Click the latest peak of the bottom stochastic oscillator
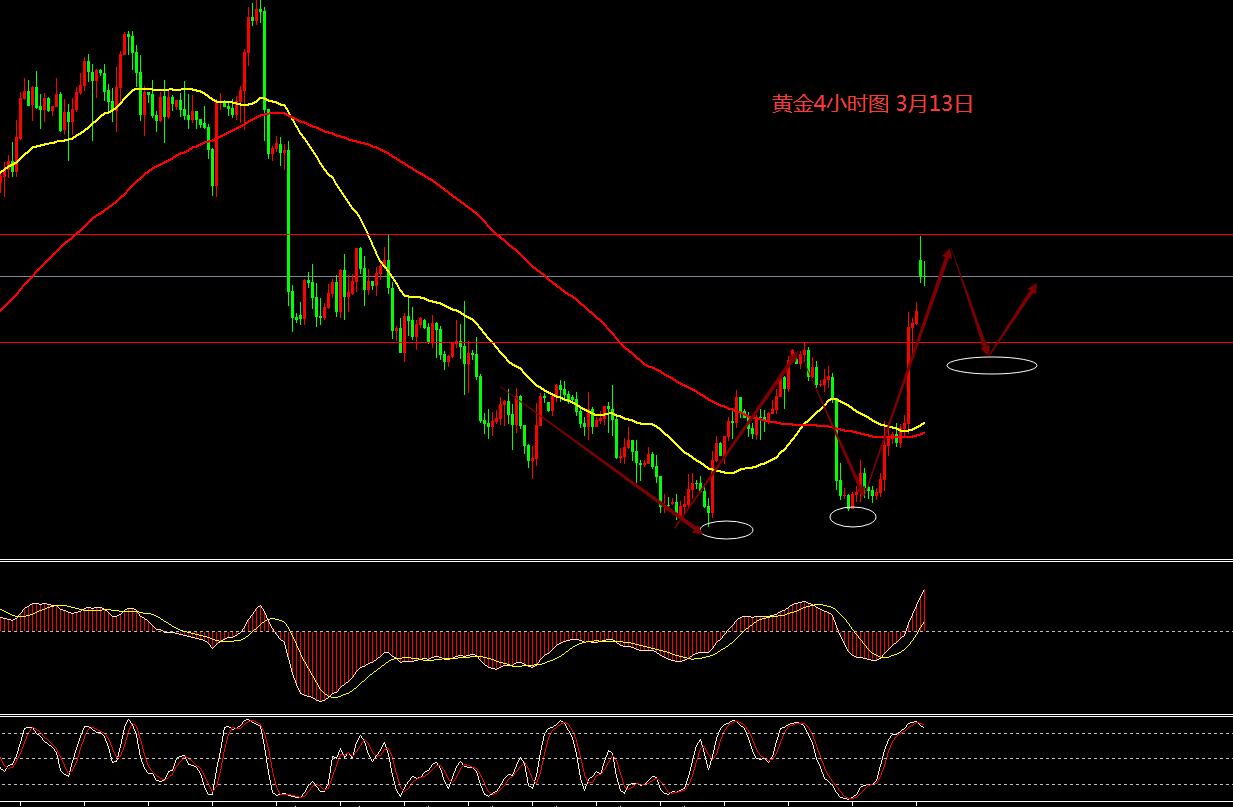 pos(914,722)
